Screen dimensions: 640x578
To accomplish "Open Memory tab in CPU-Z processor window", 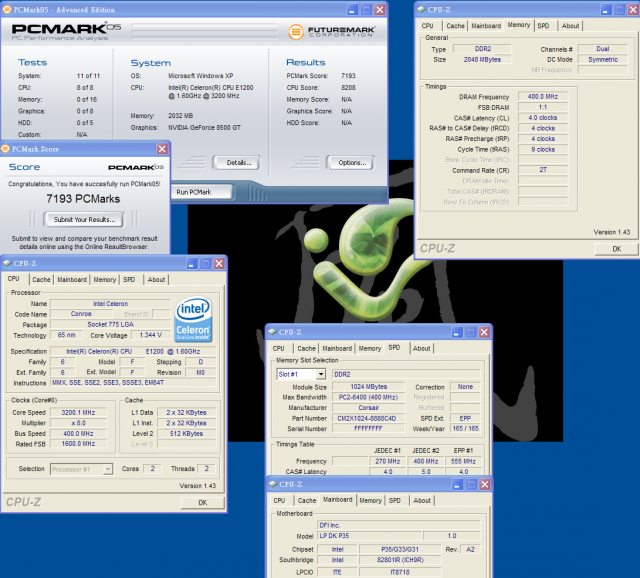I will tap(104, 280).
